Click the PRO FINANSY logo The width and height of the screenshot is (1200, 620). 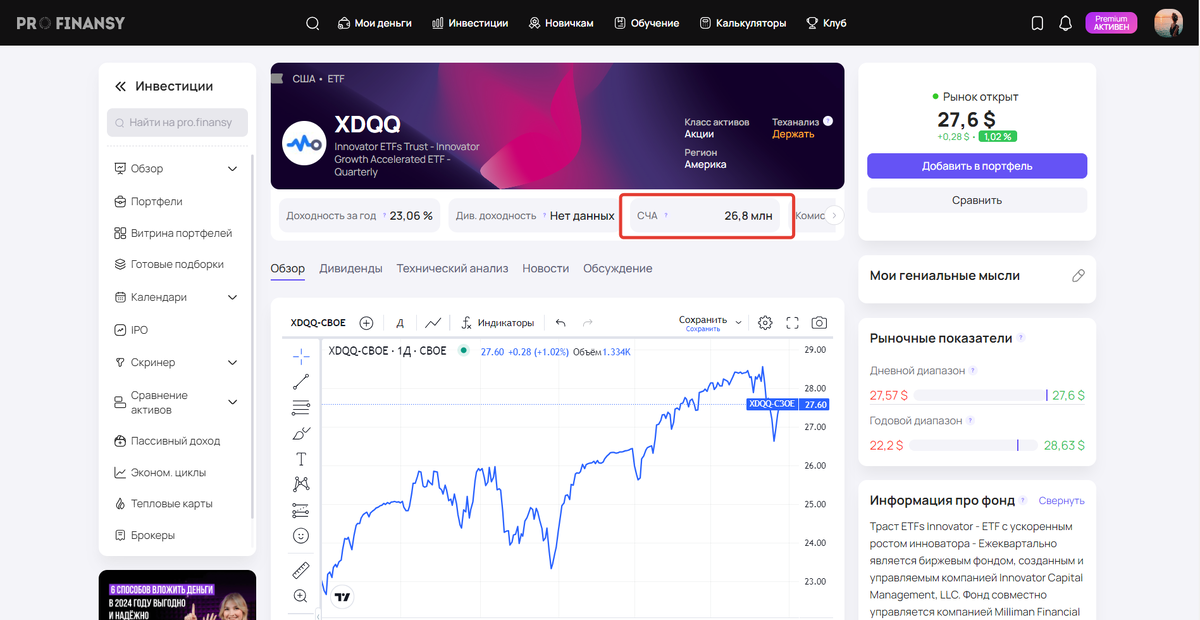coord(70,23)
